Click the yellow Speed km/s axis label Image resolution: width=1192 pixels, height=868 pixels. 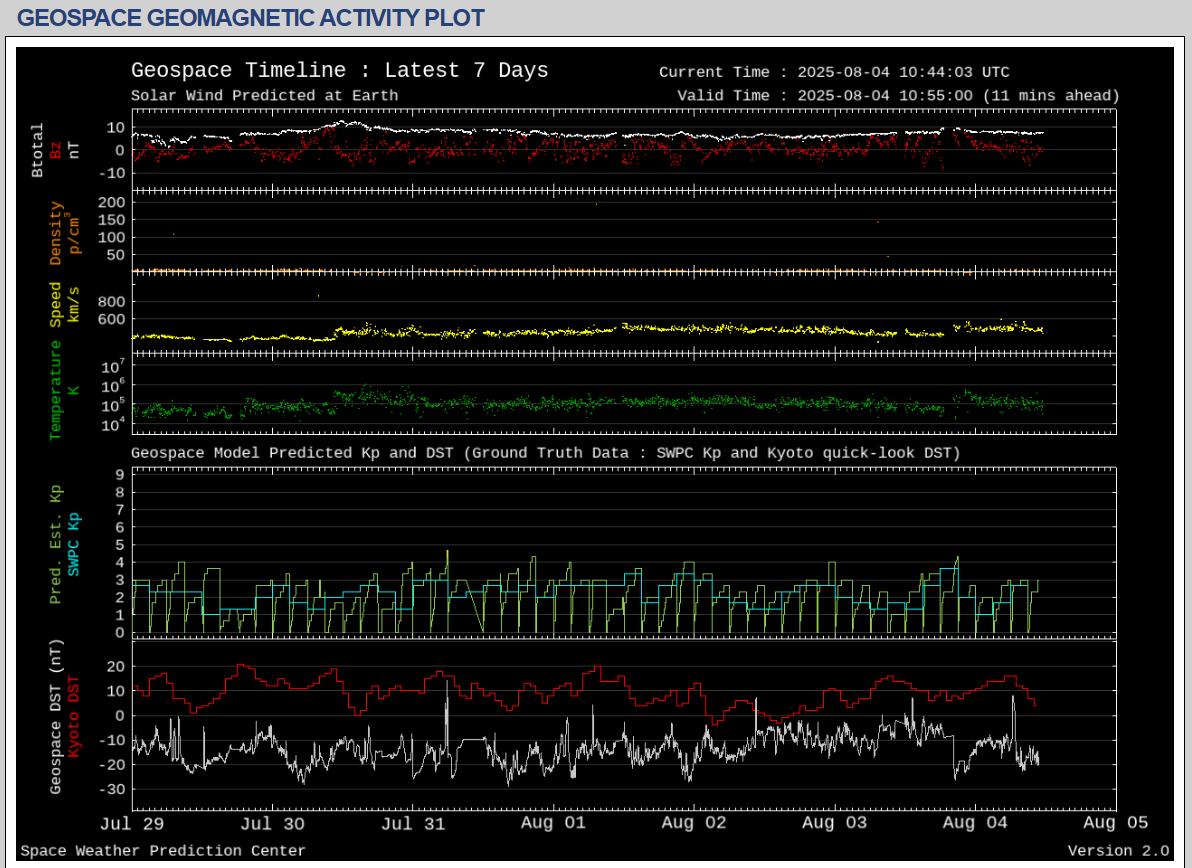pyautogui.click(x=63, y=305)
